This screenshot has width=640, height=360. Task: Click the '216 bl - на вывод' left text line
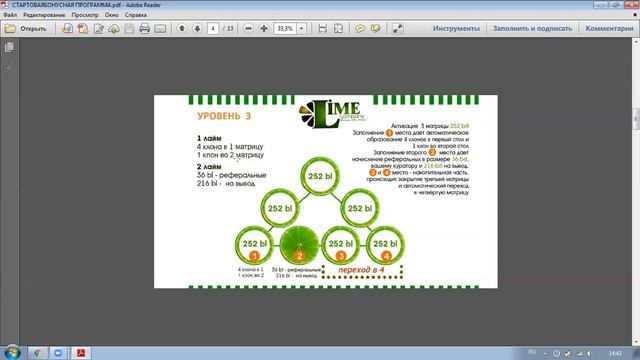226,184
